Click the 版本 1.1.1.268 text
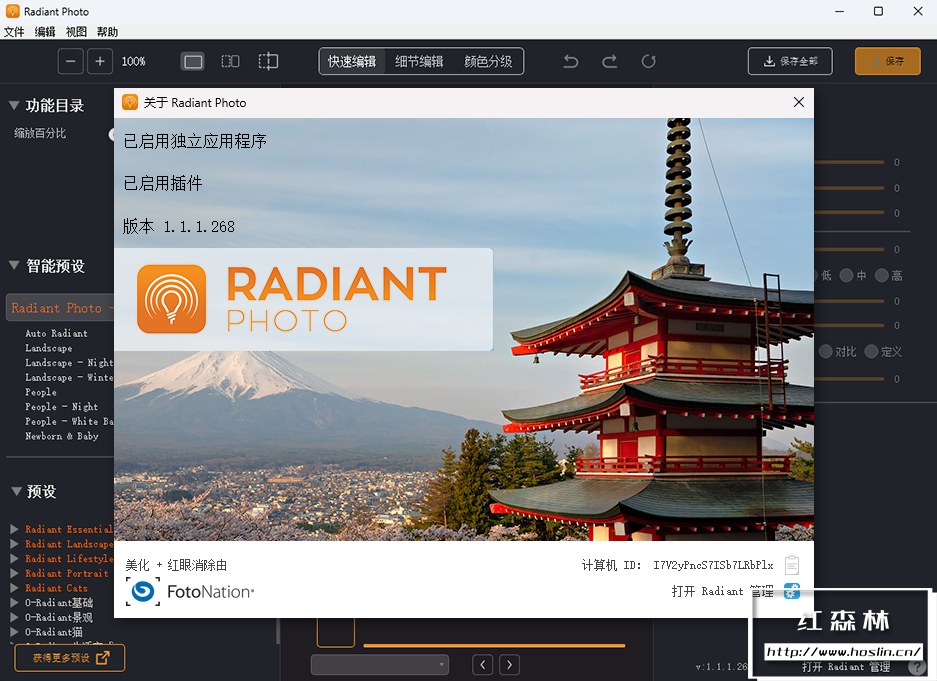Viewport: 937px width, 681px height. pos(179,226)
